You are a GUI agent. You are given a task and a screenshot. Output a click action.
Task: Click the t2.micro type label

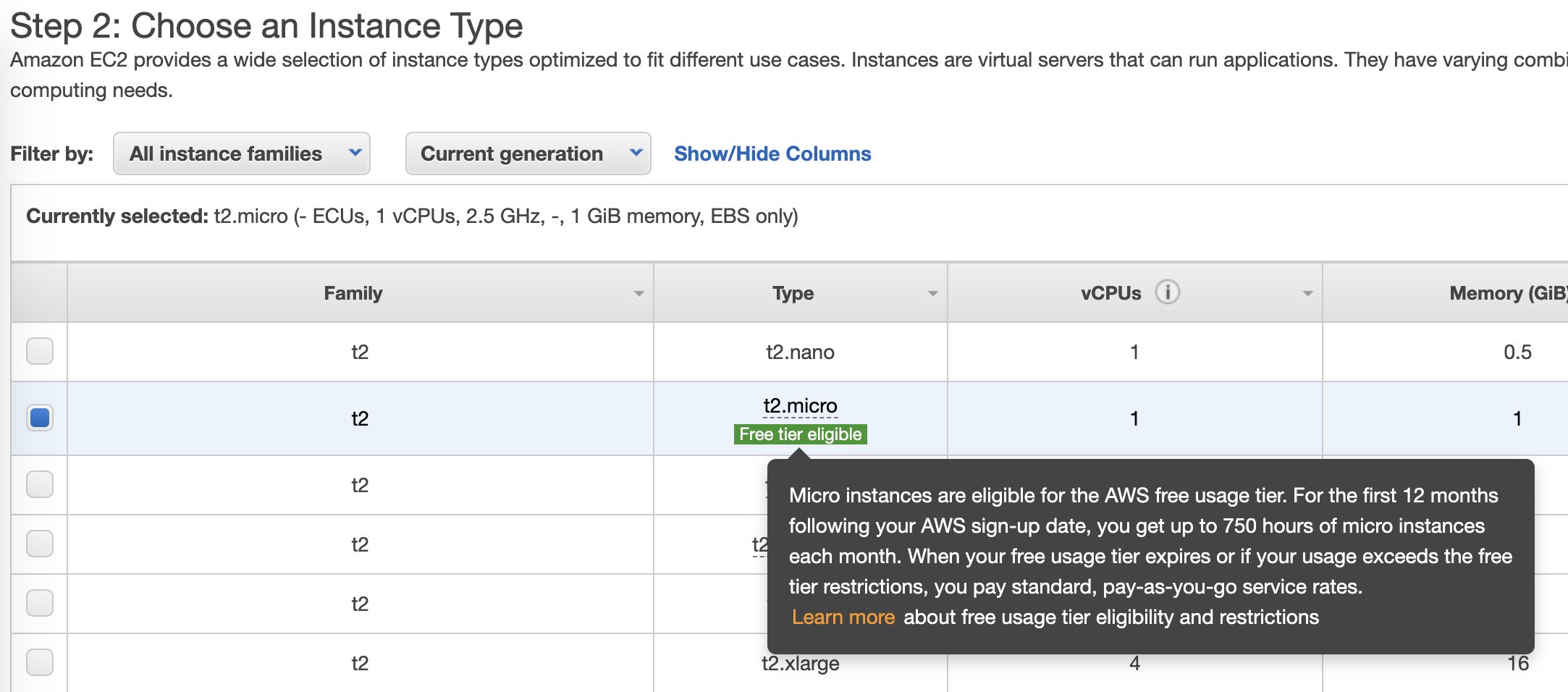point(800,406)
